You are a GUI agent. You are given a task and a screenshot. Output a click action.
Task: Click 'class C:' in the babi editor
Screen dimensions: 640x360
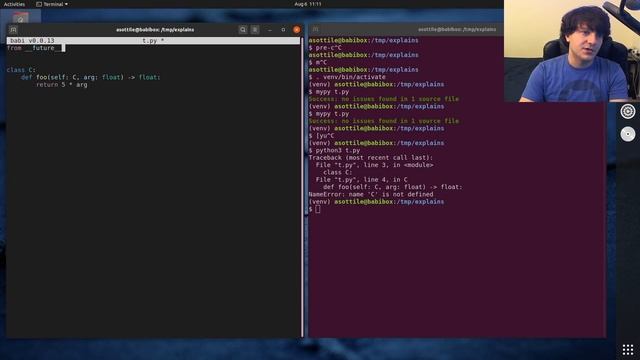tap(21, 70)
